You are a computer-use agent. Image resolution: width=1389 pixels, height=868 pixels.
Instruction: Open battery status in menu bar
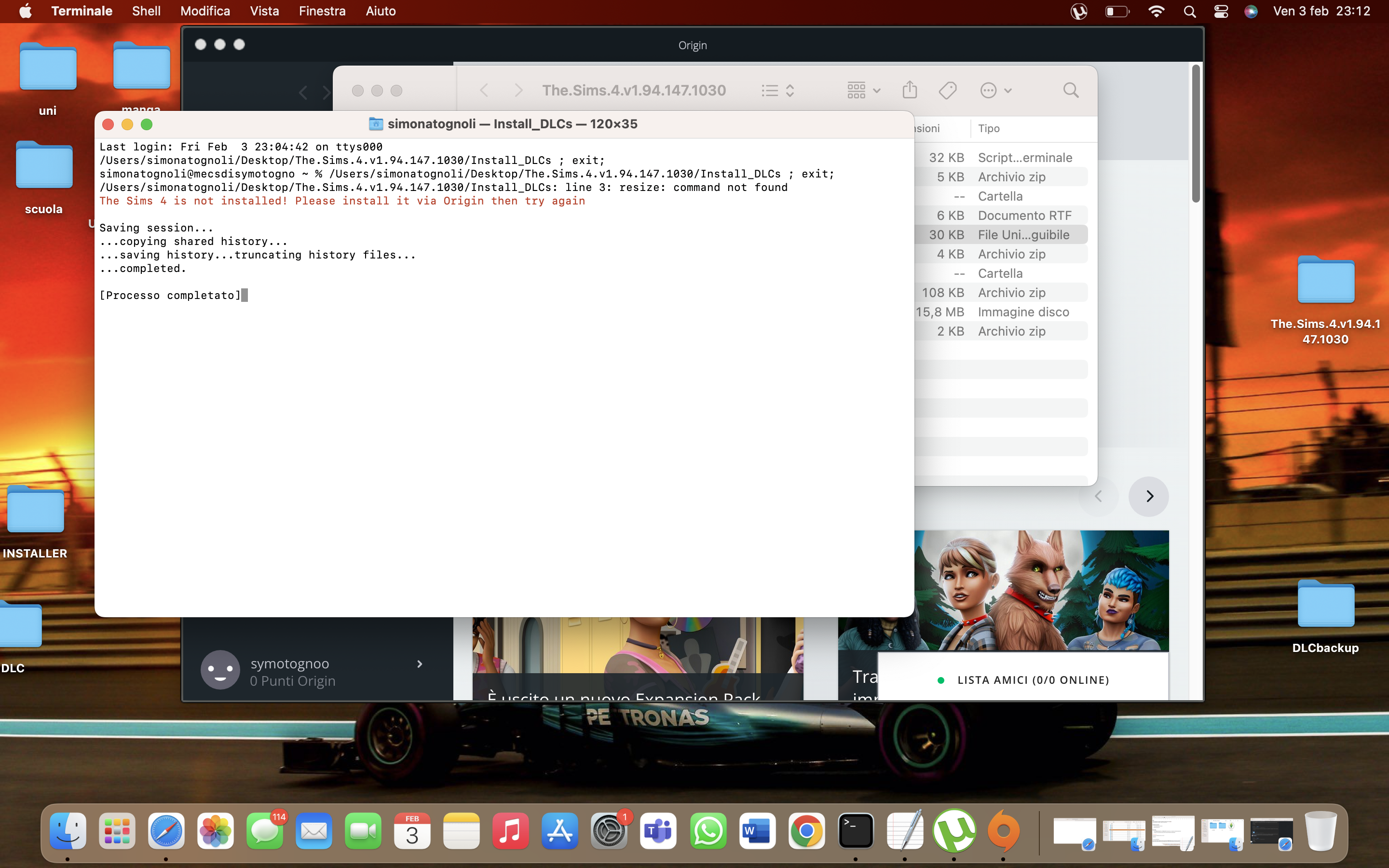click(1117, 12)
